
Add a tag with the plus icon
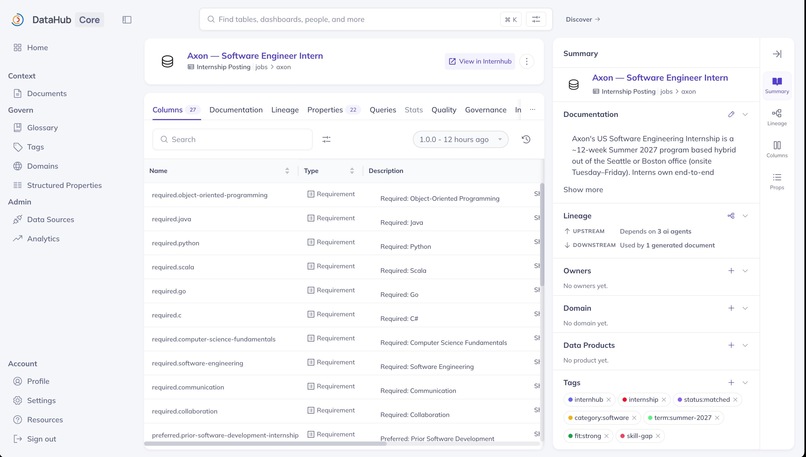point(731,382)
